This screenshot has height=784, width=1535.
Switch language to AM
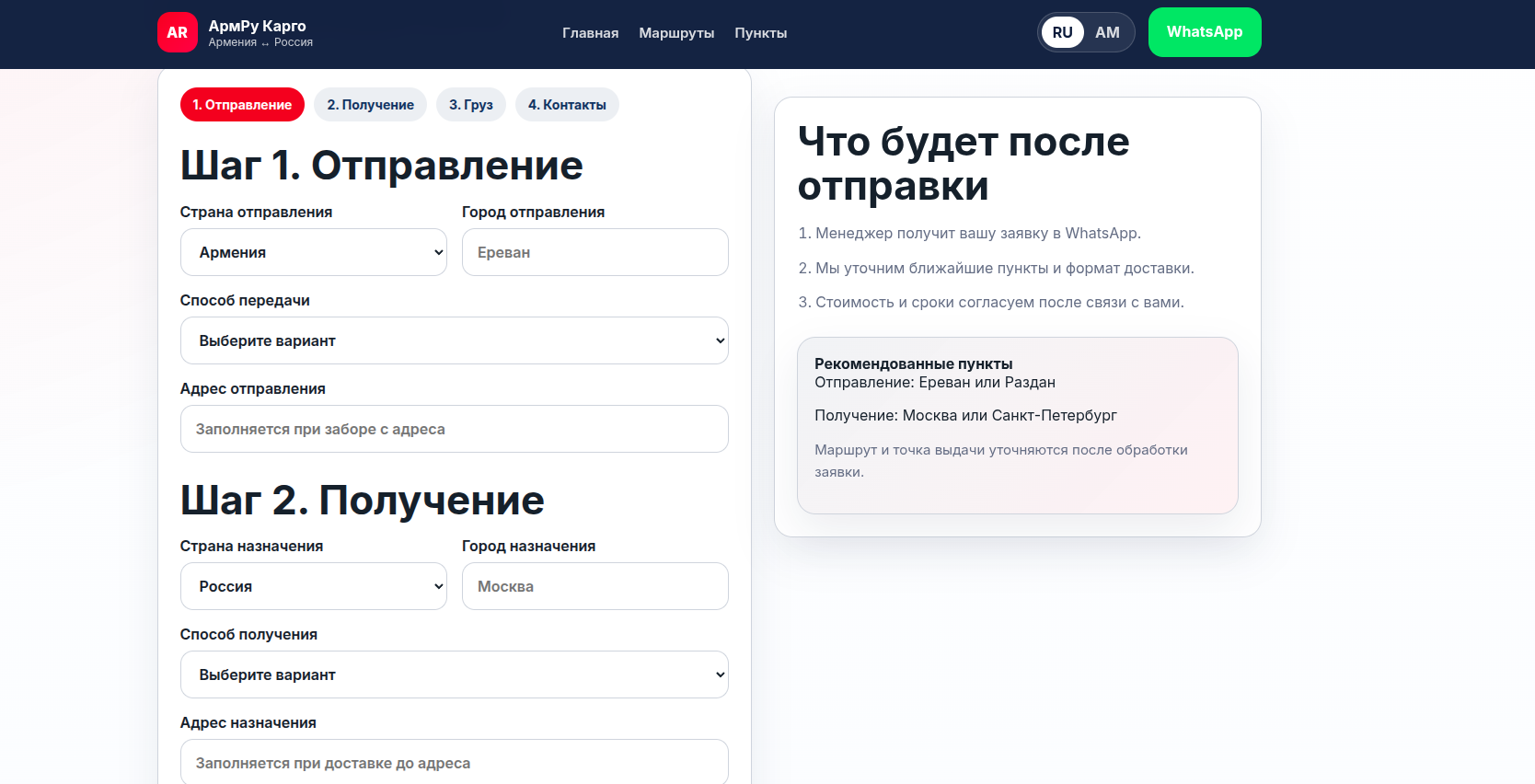pyautogui.click(x=1107, y=32)
